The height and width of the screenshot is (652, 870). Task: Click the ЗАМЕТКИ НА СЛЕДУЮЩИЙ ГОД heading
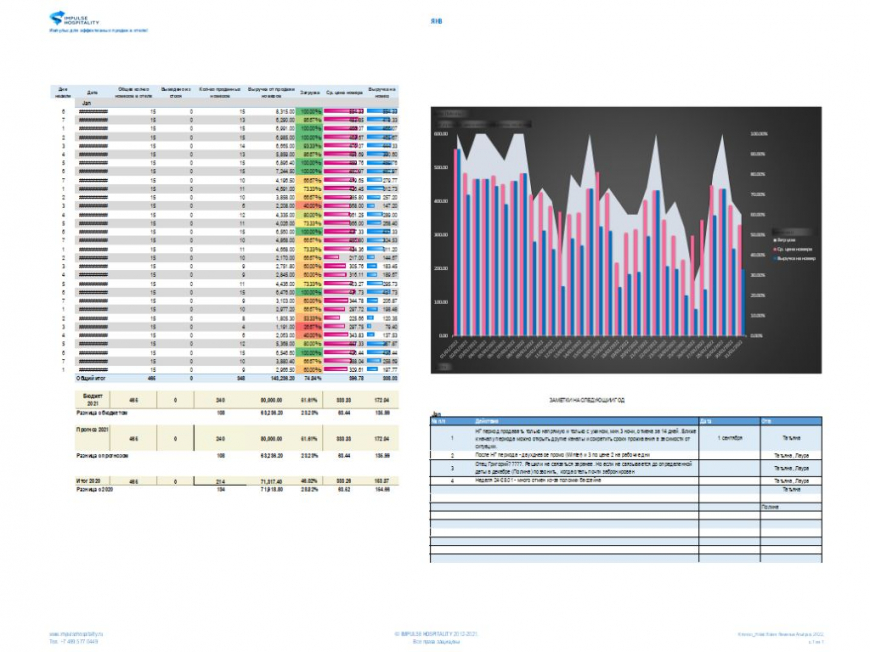pyautogui.click(x=587, y=400)
